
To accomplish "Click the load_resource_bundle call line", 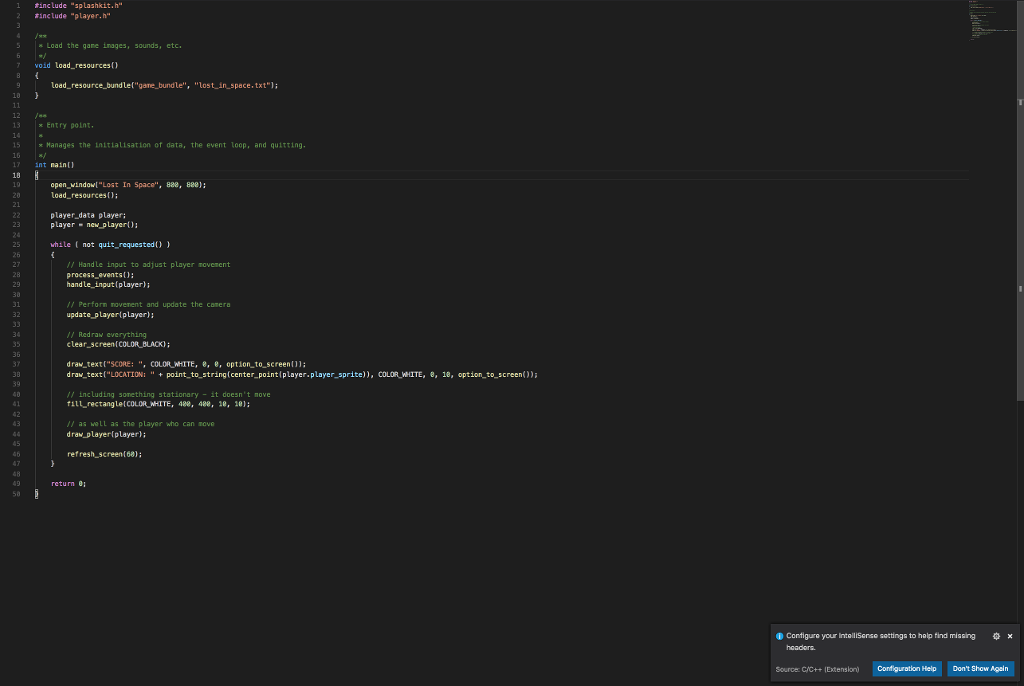I will coord(165,85).
